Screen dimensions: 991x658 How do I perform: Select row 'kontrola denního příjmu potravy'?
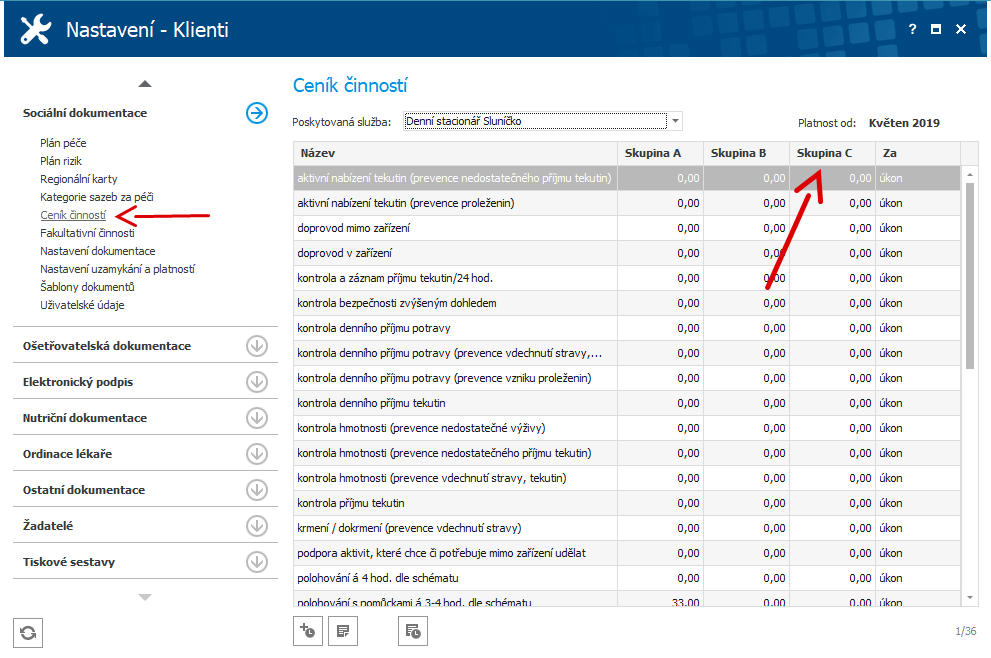(x=627, y=328)
